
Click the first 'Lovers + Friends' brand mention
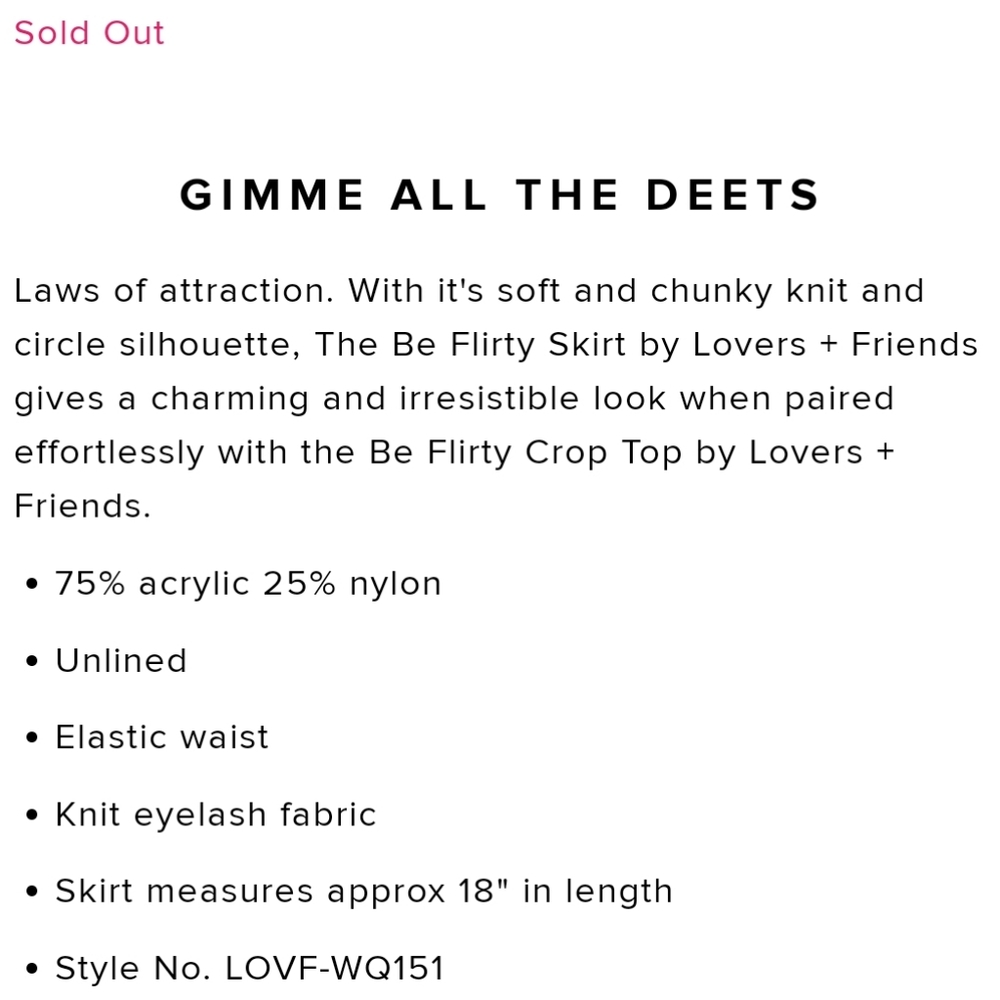(x=835, y=345)
